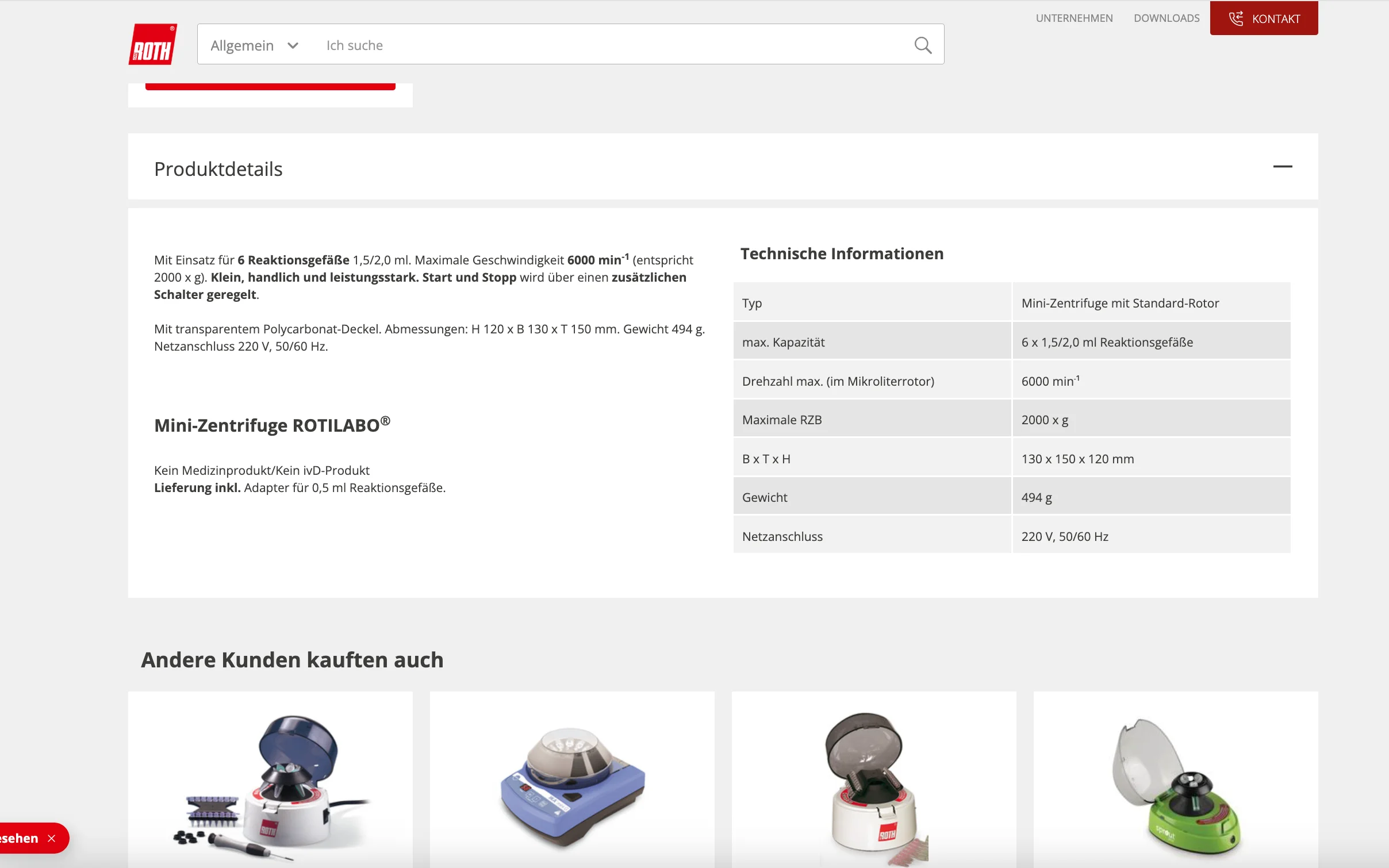Open the Allgemein search category dropdown
Screen dimensions: 1389x868
tap(254, 45)
